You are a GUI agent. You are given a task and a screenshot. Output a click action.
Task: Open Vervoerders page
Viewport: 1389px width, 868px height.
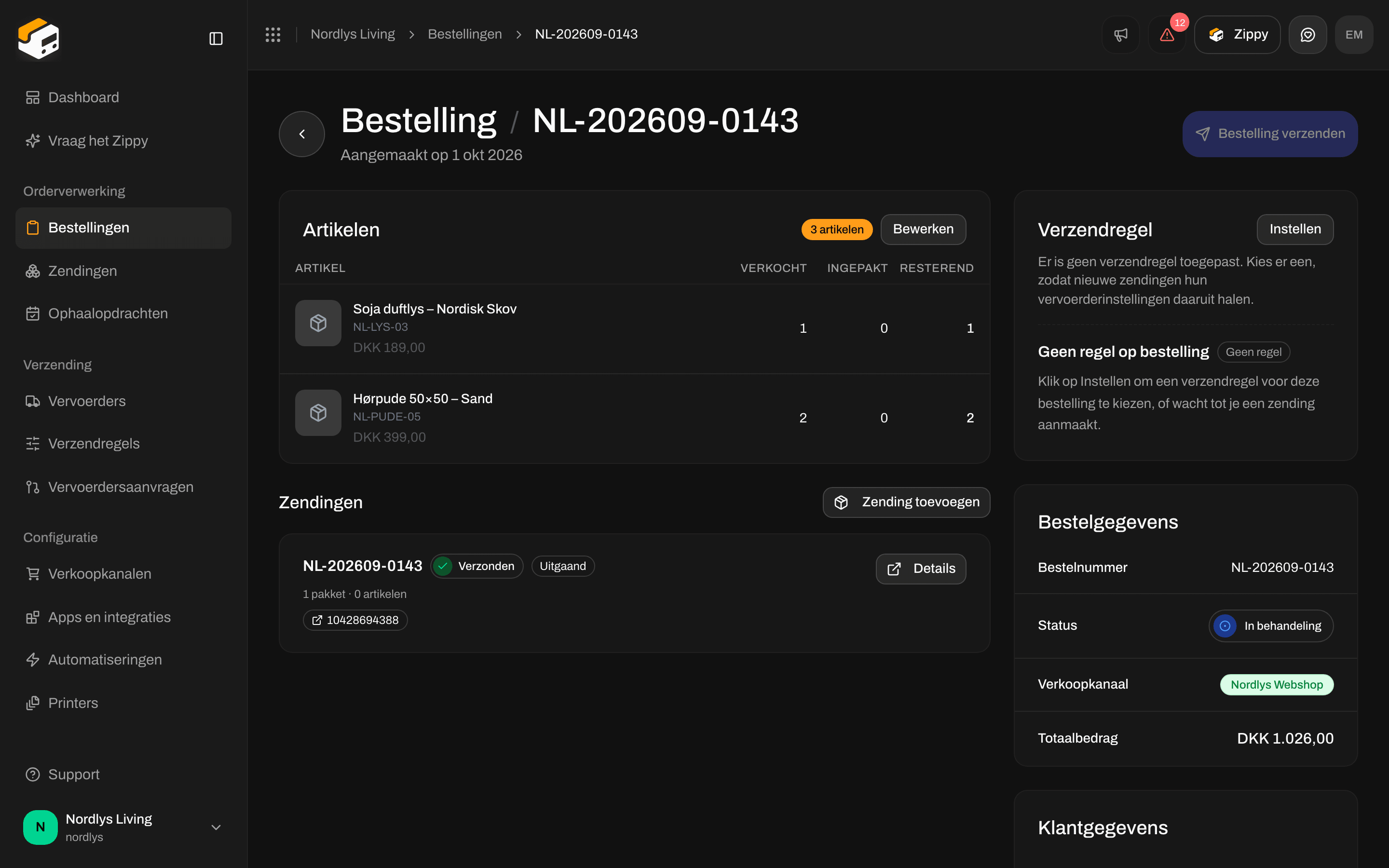click(123, 401)
